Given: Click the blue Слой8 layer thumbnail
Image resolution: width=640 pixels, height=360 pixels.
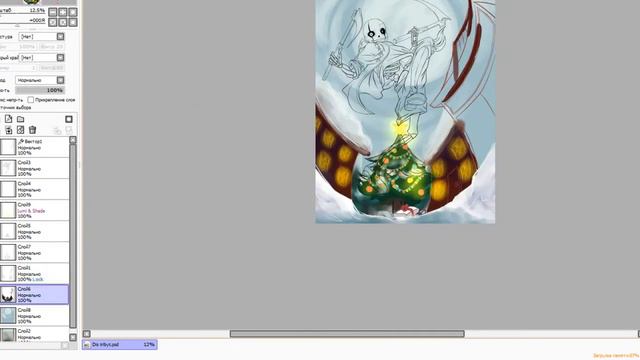Looking at the screenshot, I should click(x=8, y=316).
